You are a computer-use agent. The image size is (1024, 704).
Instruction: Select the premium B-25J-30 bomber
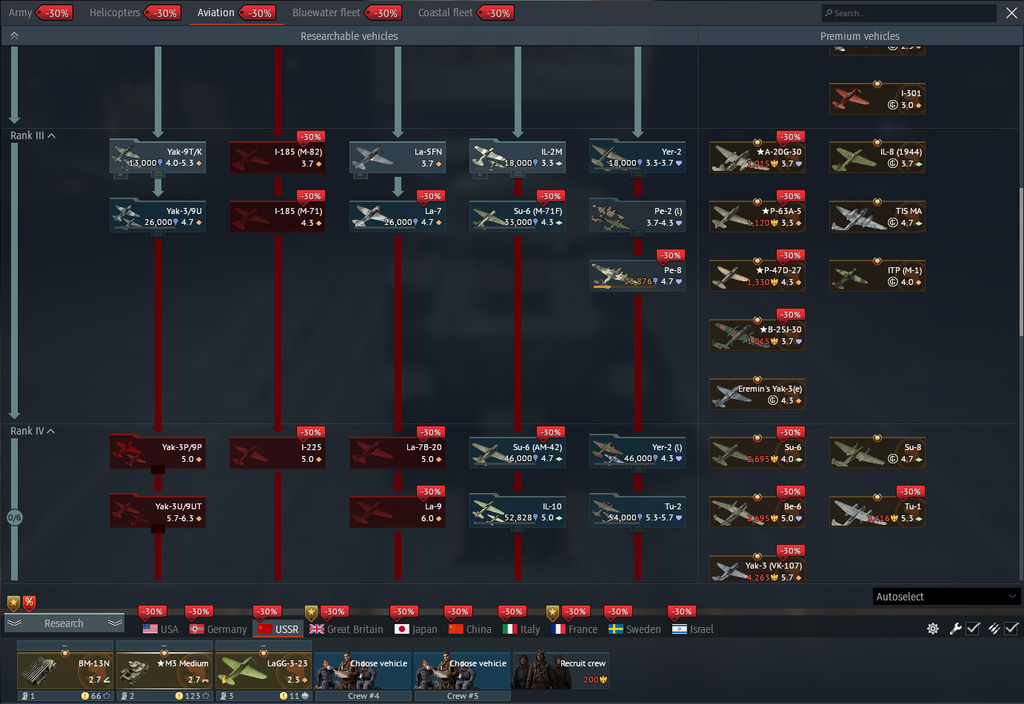[757, 335]
